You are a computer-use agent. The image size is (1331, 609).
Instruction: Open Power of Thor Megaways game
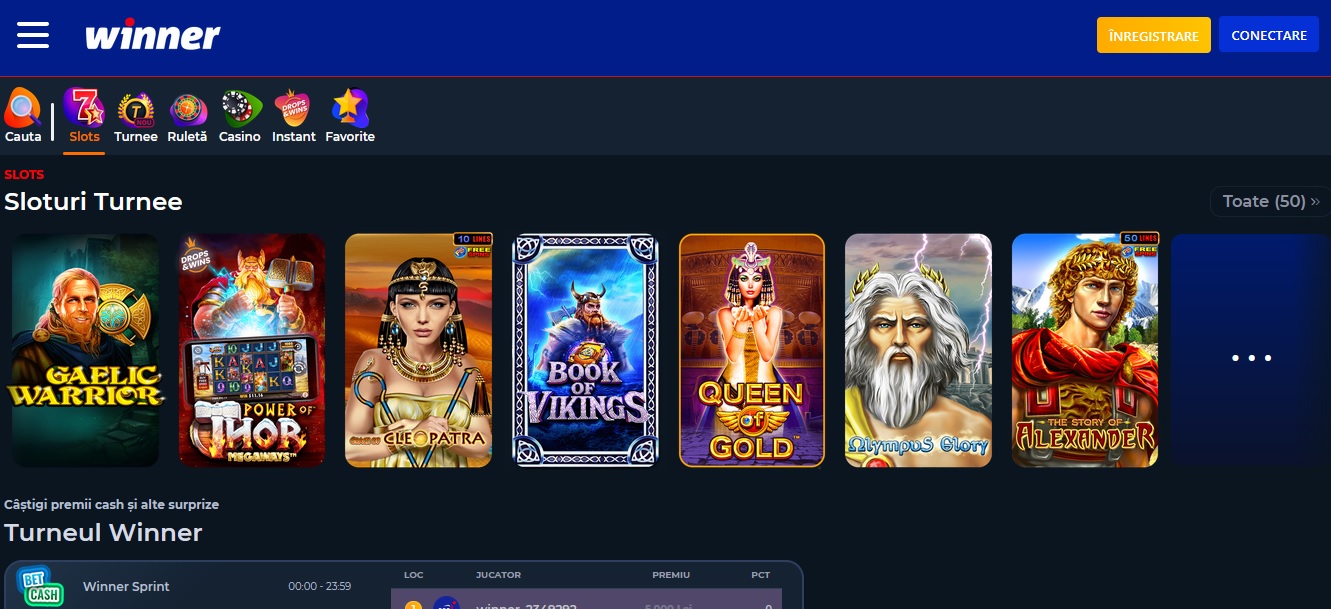pyautogui.click(x=252, y=351)
